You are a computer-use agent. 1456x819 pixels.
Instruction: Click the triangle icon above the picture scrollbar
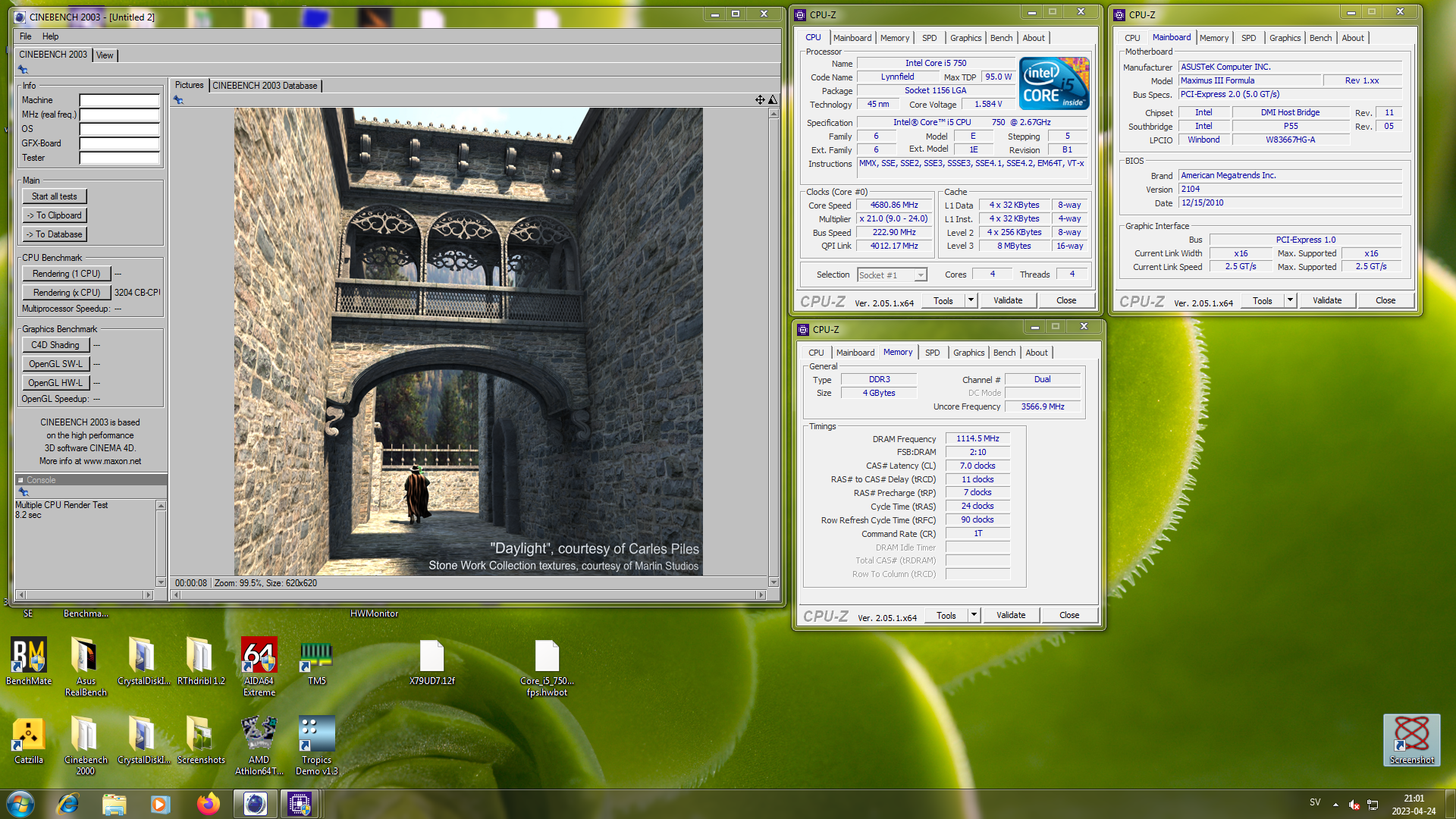click(773, 99)
